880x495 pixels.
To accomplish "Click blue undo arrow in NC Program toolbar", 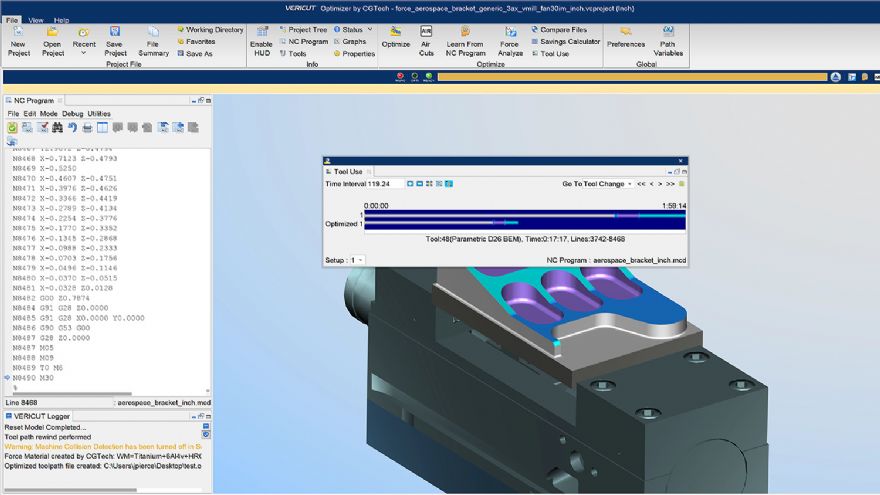I will (x=72, y=128).
